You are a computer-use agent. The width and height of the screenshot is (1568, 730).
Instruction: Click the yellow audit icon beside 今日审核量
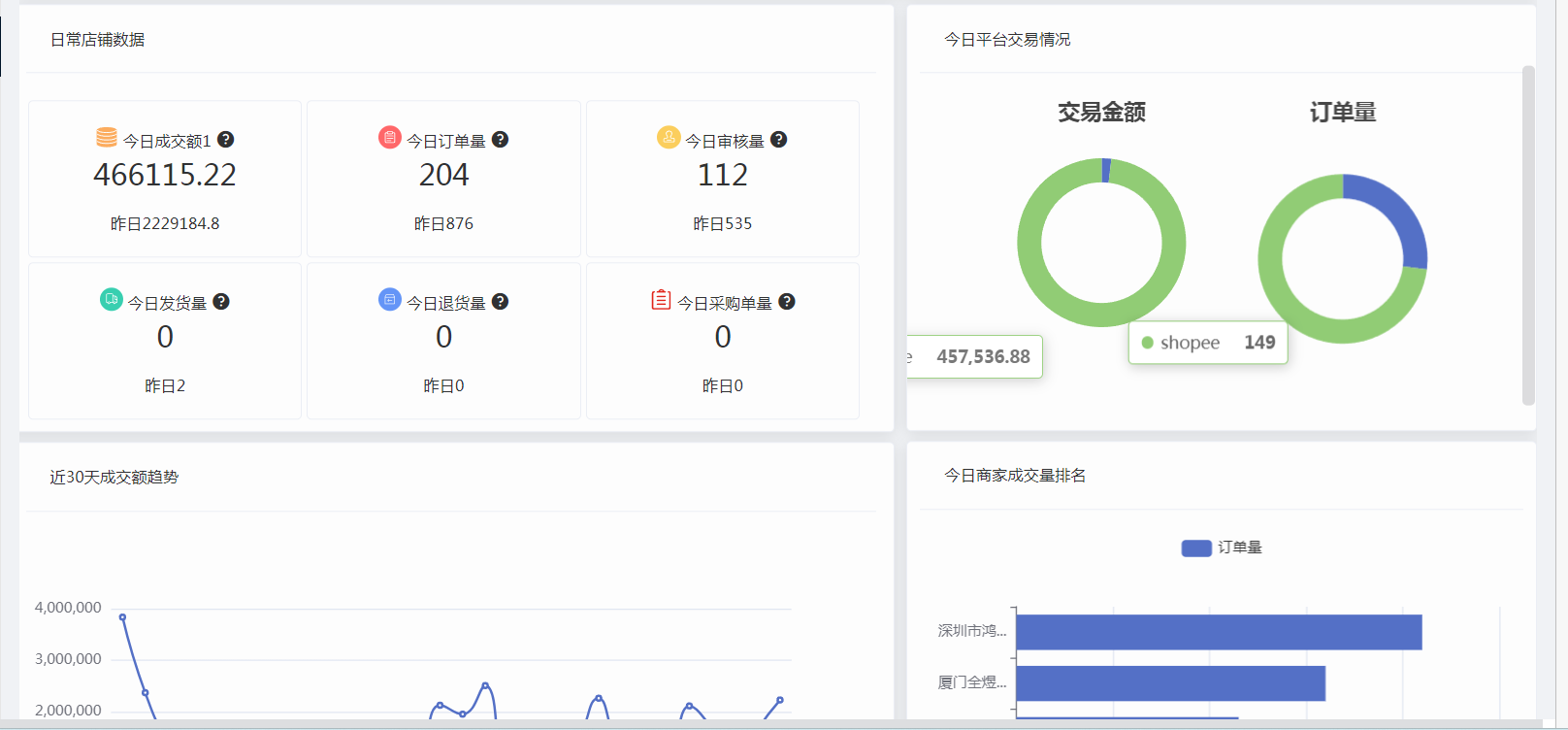669,138
